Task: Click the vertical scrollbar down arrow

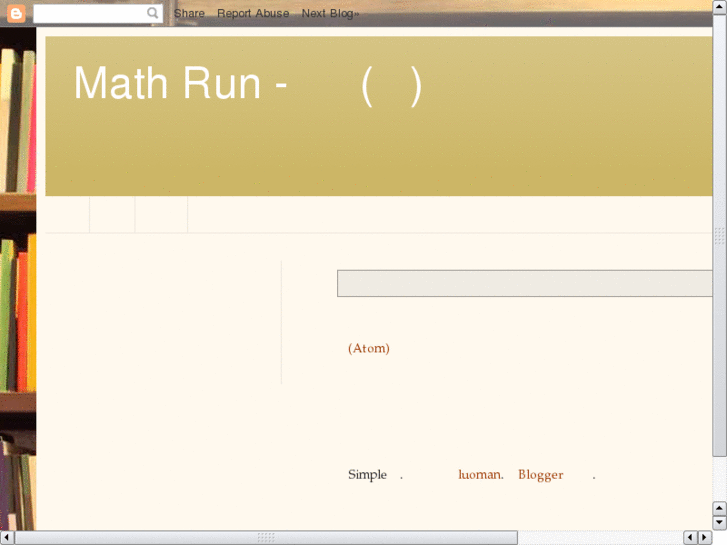Action: pyautogui.click(x=720, y=523)
